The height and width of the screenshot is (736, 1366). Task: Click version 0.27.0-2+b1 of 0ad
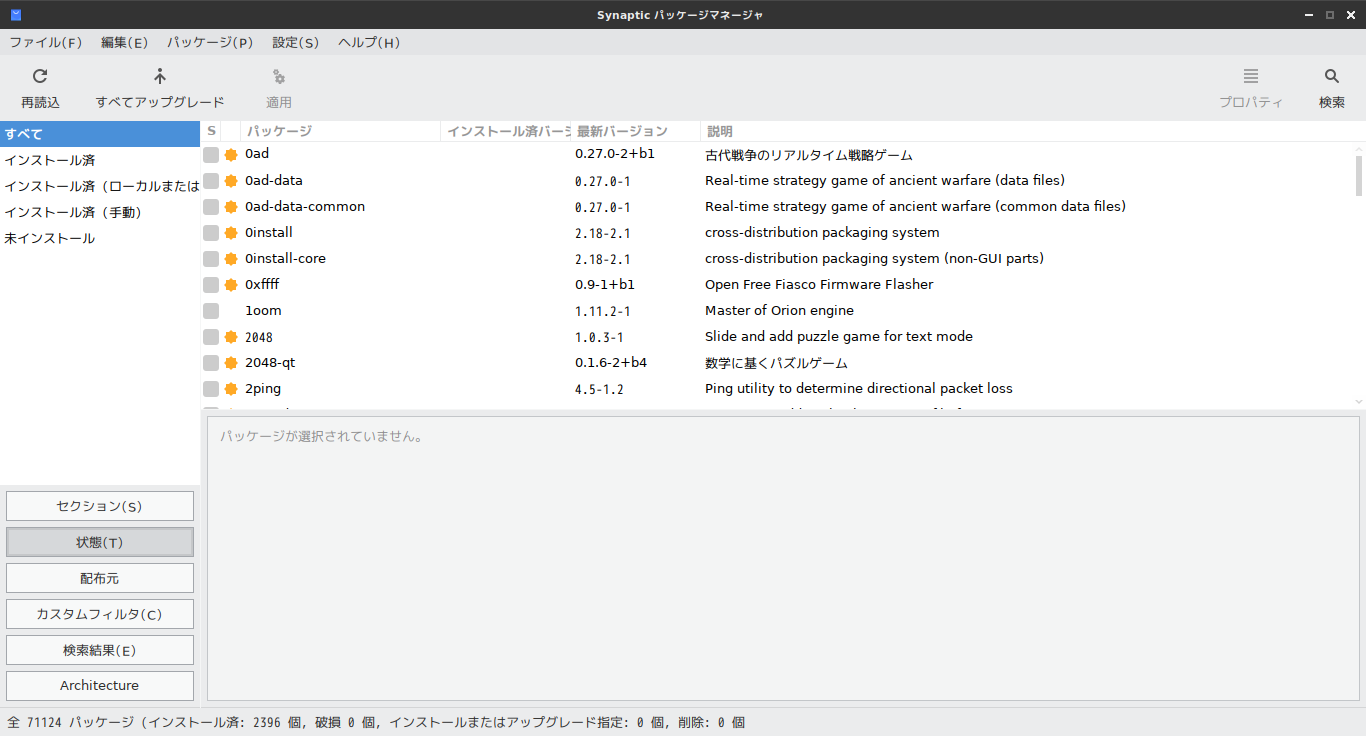tap(615, 155)
